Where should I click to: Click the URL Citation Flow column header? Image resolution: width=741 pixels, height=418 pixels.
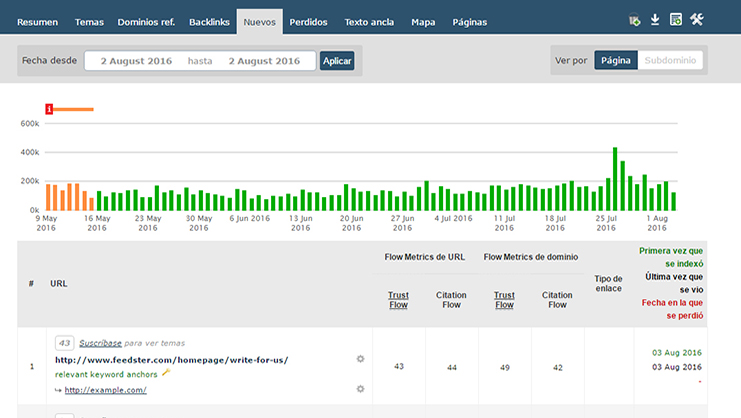tap(451, 300)
